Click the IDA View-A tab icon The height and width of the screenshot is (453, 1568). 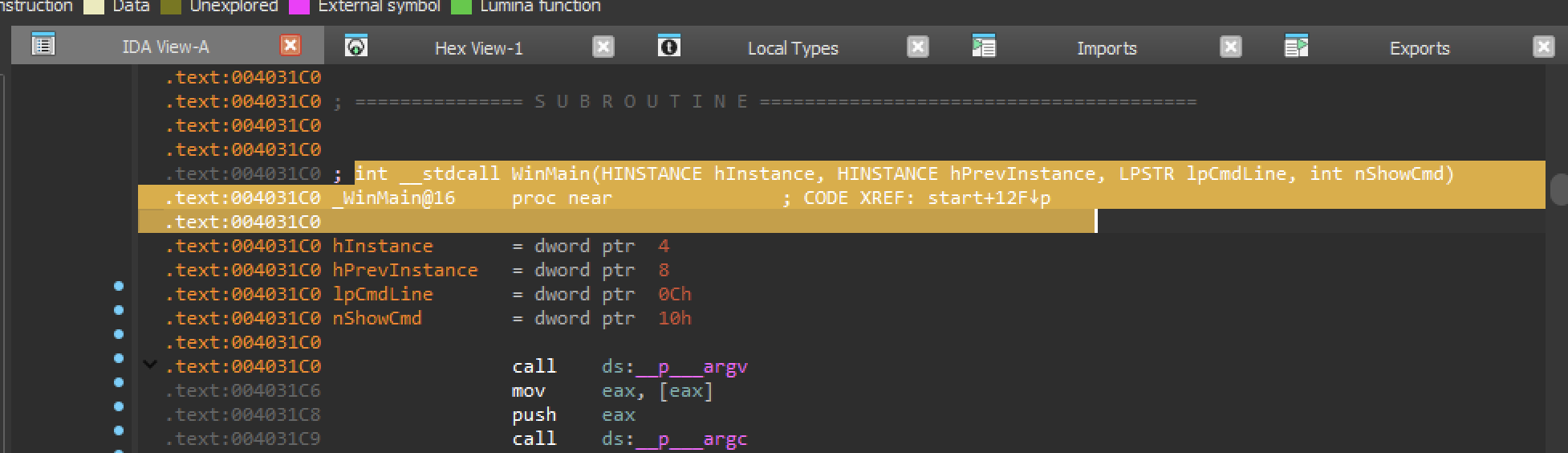point(43,45)
